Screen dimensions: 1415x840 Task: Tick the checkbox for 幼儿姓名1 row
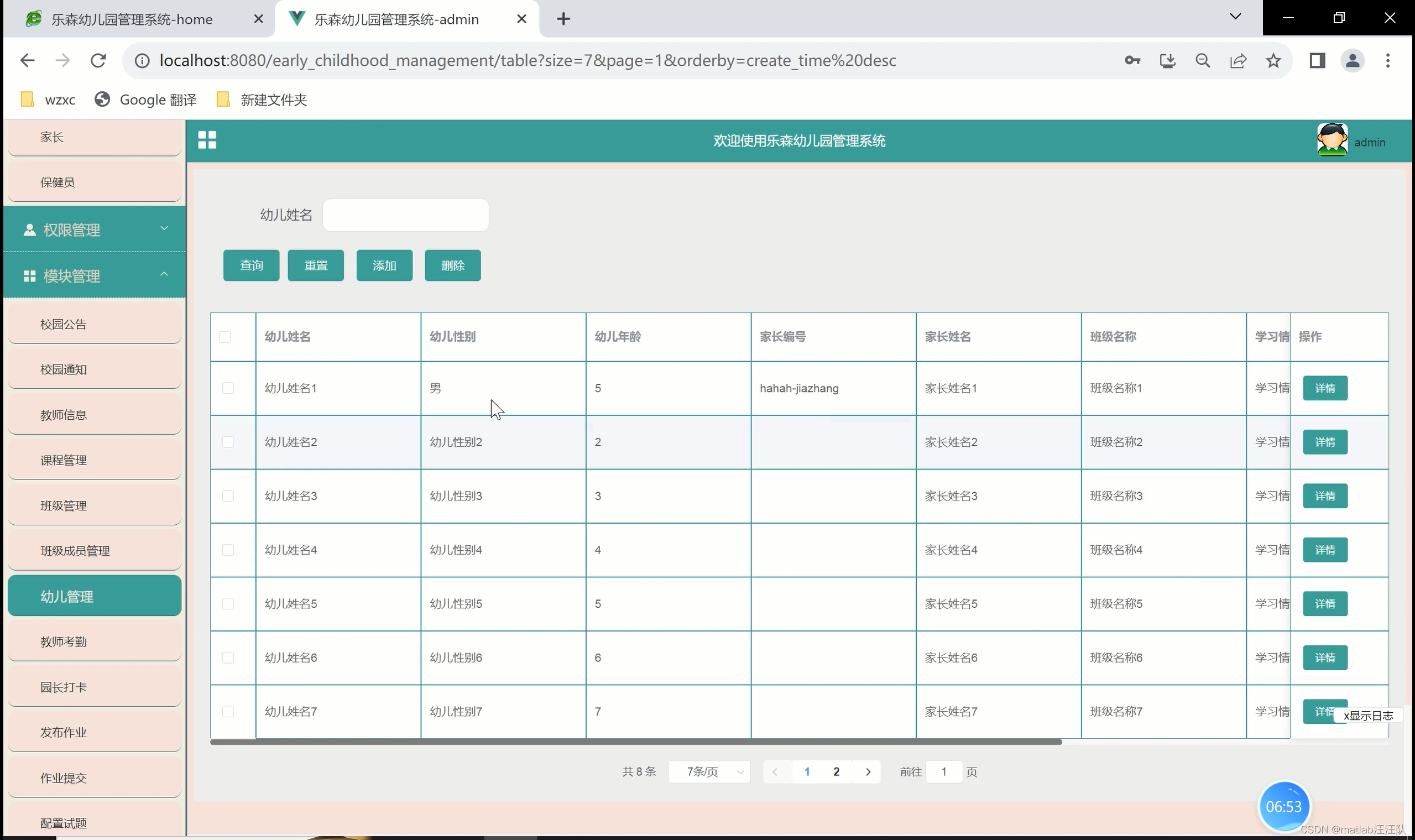tap(228, 388)
